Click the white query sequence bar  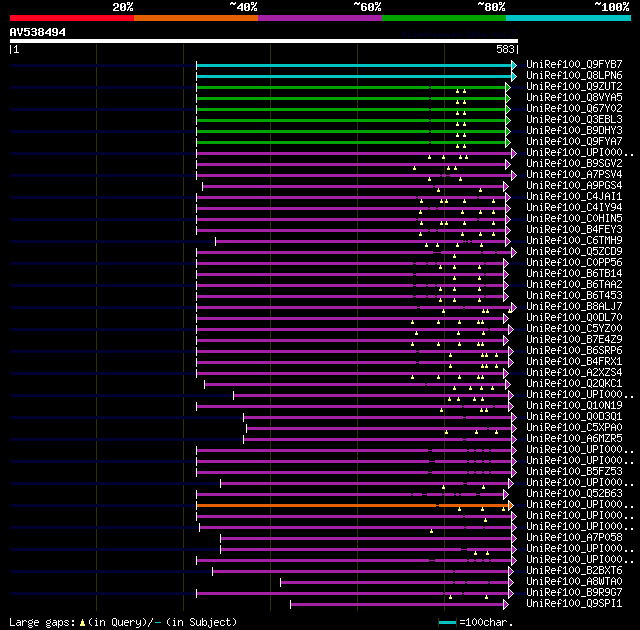pyautogui.click(x=264, y=41)
